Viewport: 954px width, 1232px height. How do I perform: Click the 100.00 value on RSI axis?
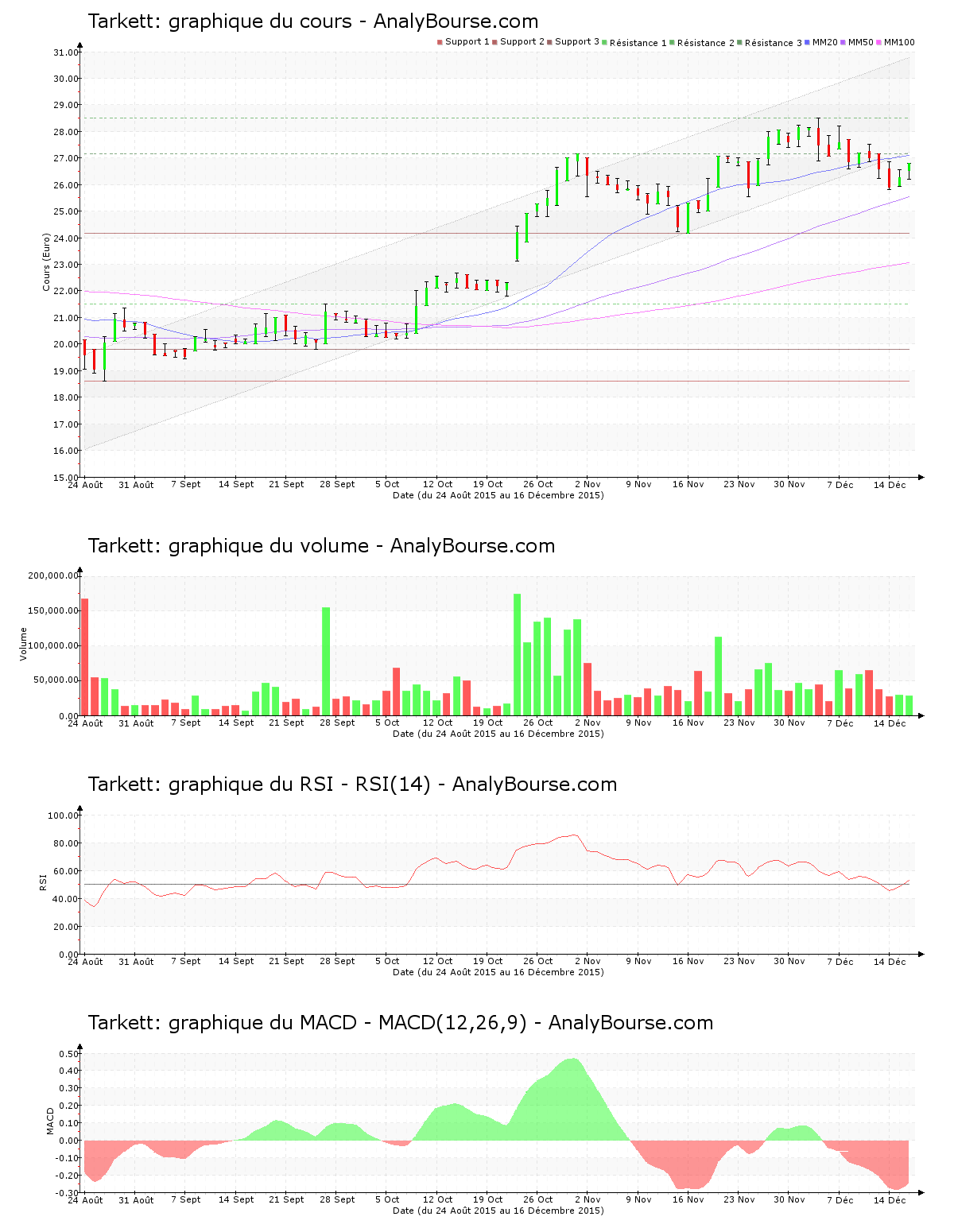tap(63, 816)
